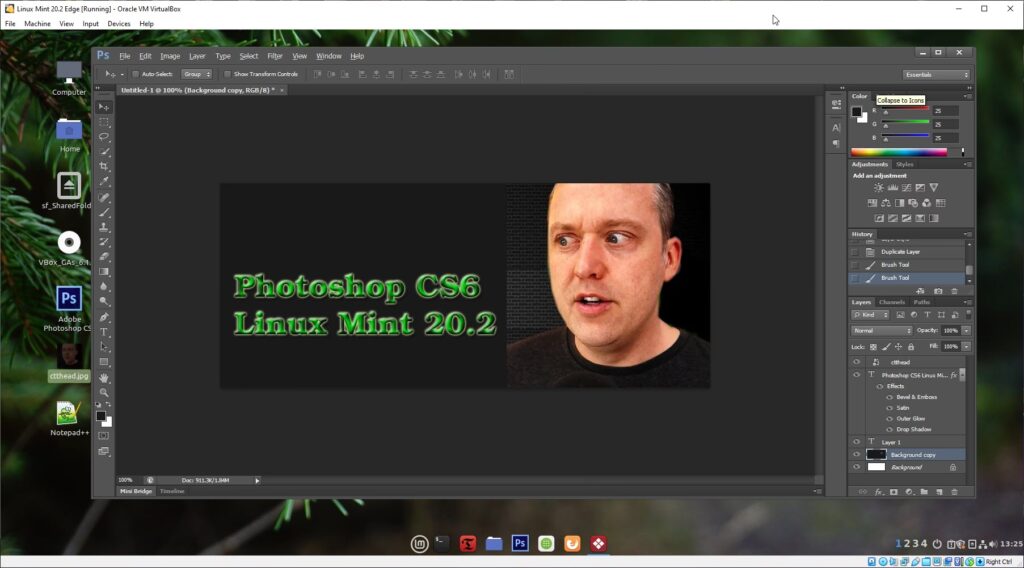Open the Filter menu
Screen dimensions: 1024x568
pyautogui.click(x=274, y=56)
